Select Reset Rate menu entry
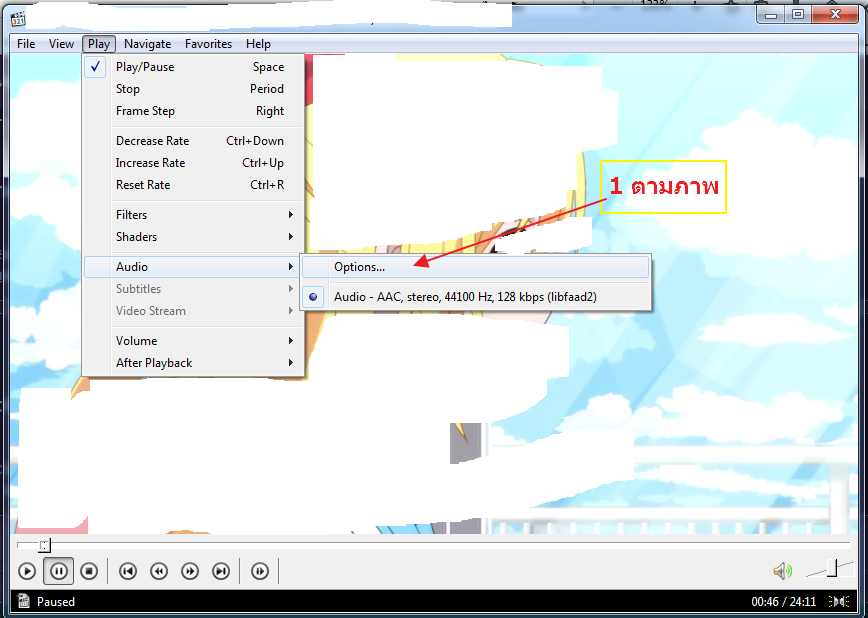868x618 pixels. 193,186
